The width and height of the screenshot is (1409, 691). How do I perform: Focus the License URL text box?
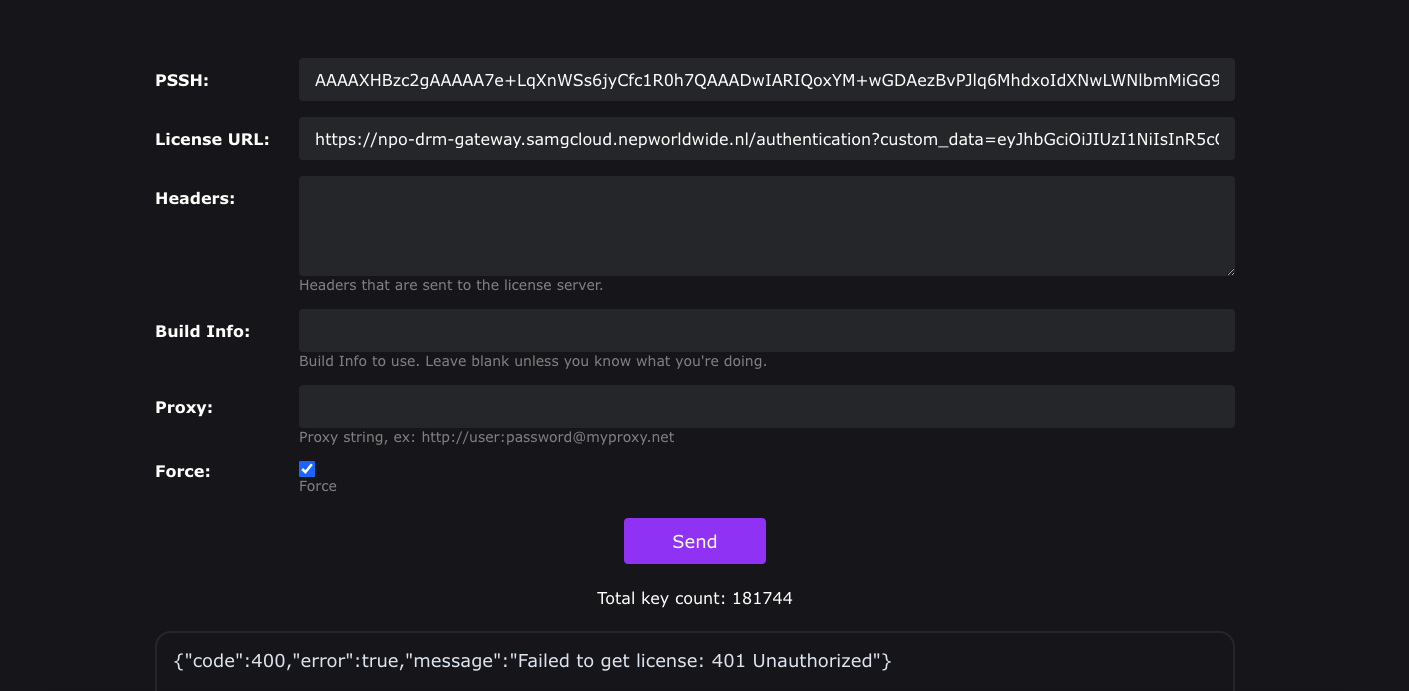766,139
